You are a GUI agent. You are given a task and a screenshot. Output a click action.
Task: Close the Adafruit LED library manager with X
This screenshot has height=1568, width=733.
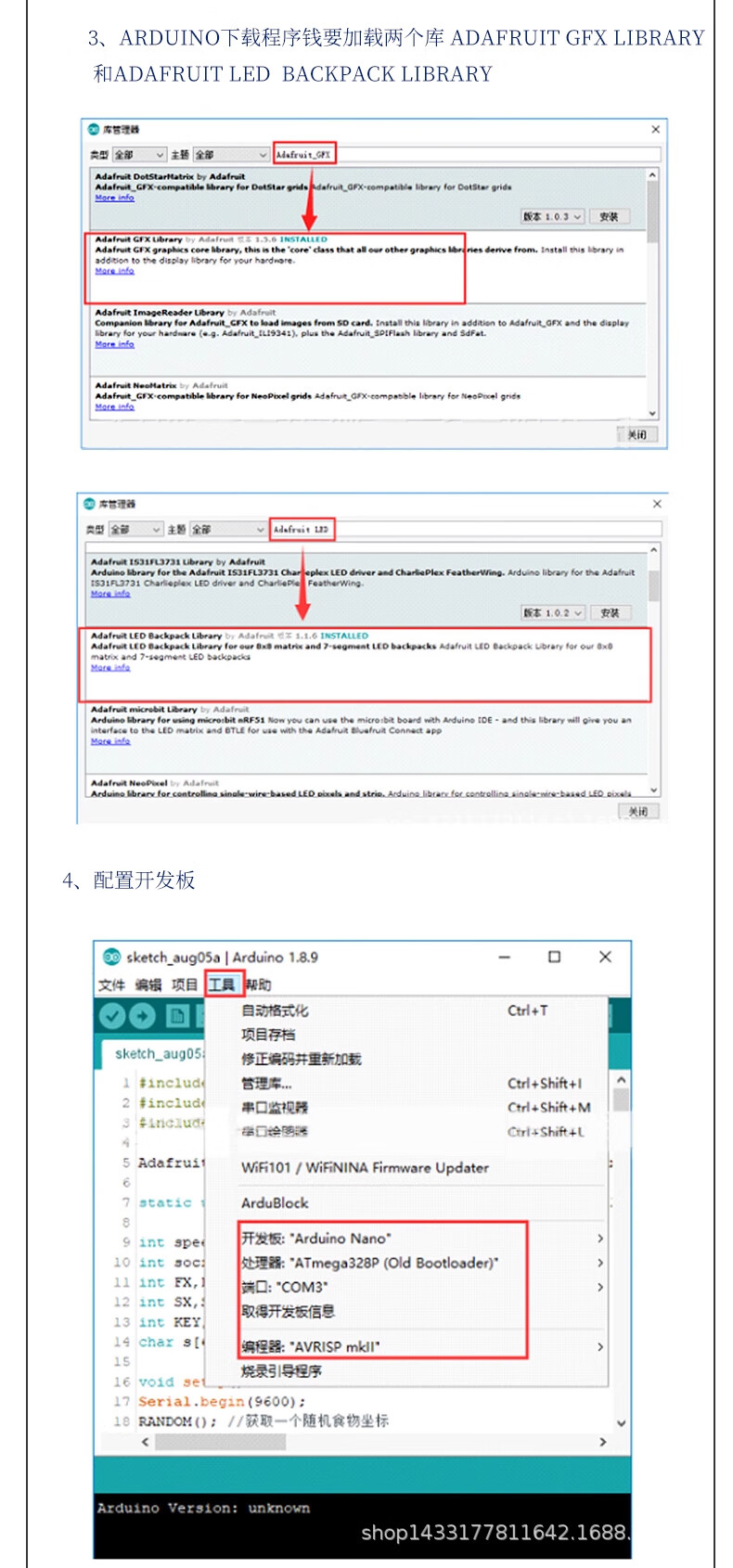pyautogui.click(x=657, y=504)
